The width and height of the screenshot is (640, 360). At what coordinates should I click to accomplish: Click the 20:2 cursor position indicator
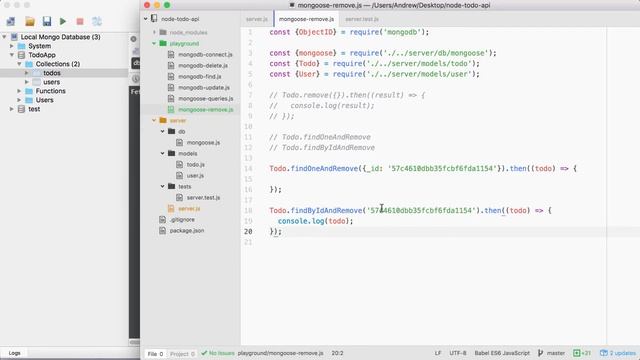tap(337, 353)
